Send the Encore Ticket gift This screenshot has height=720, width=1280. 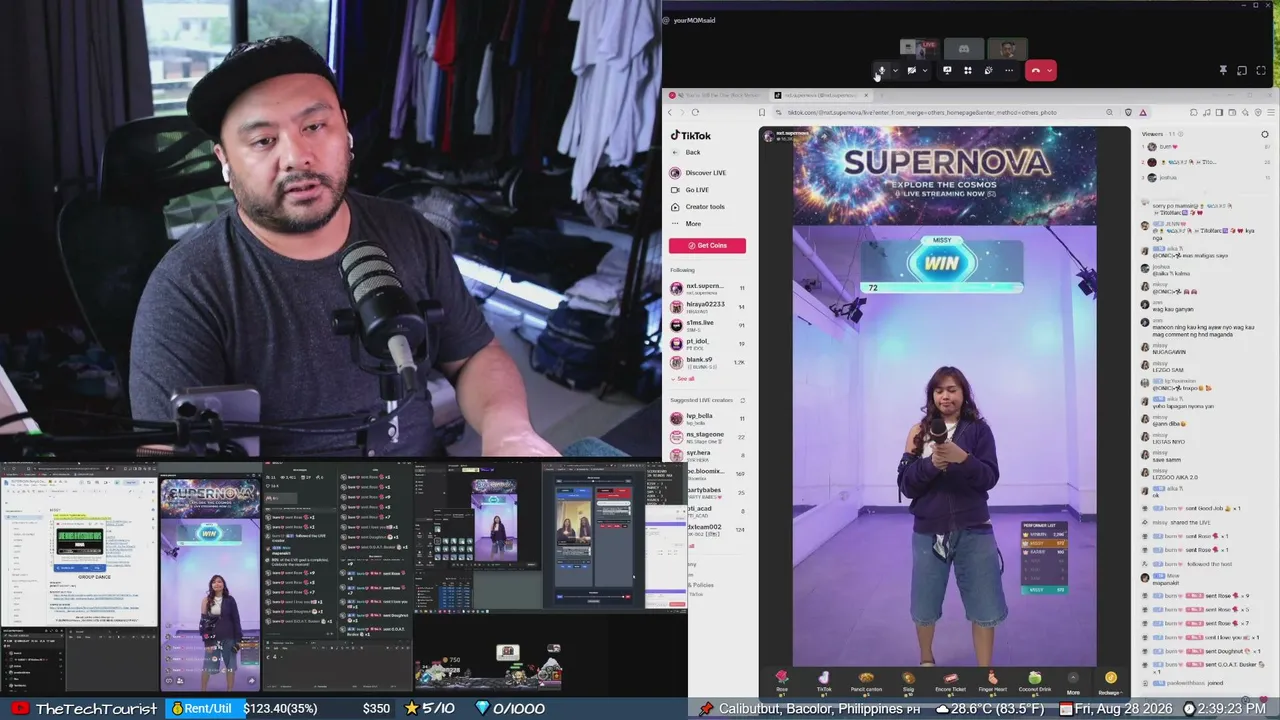[x=950, y=682]
